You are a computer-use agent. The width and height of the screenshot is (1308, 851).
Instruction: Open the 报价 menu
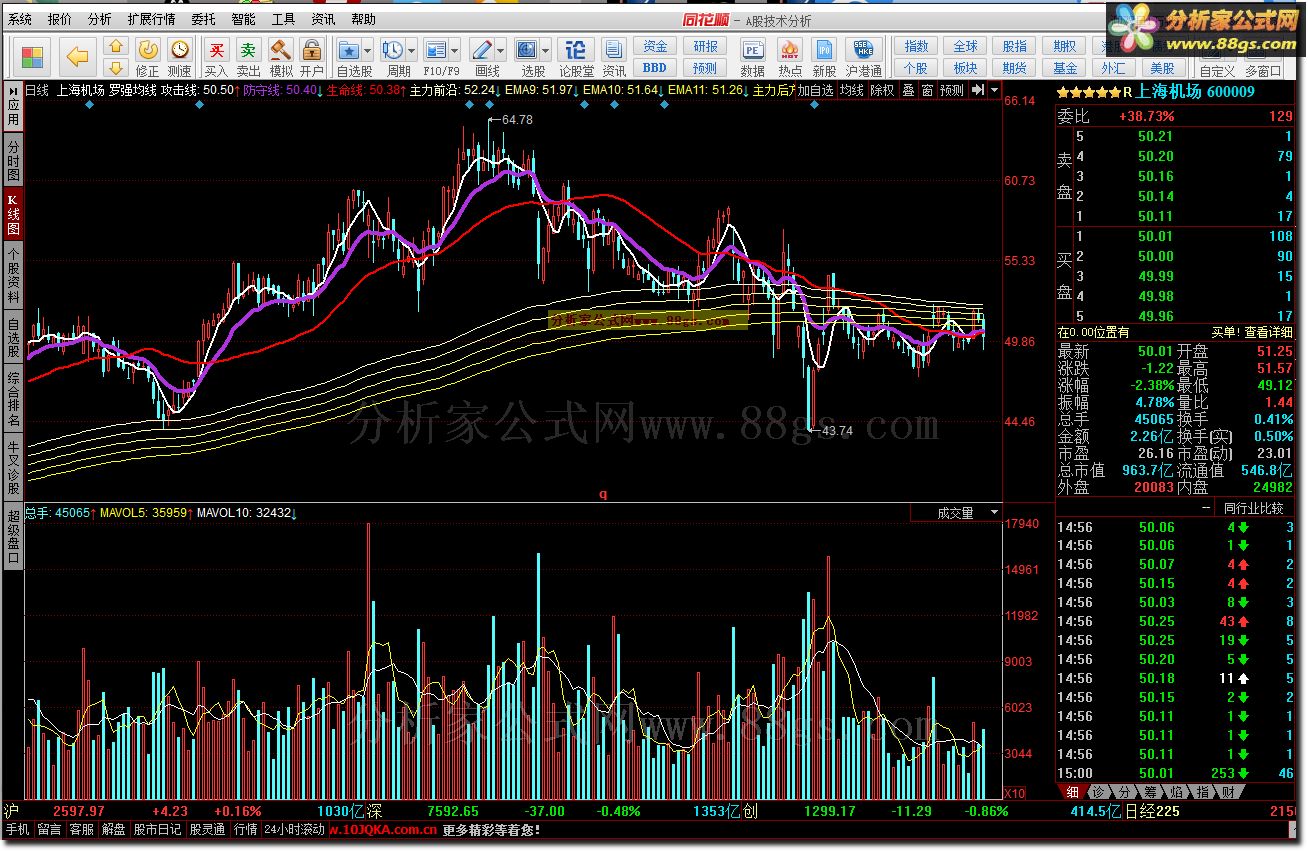point(60,19)
